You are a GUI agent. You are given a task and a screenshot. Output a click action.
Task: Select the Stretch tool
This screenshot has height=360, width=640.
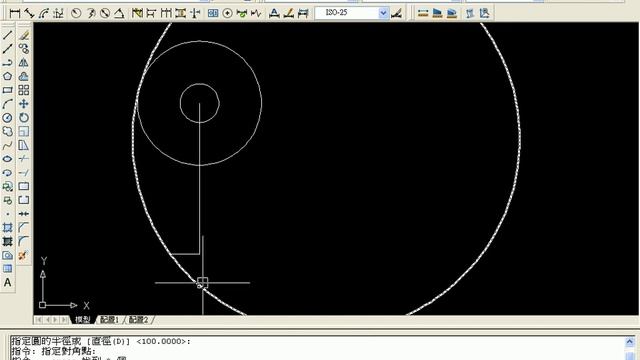(24, 145)
